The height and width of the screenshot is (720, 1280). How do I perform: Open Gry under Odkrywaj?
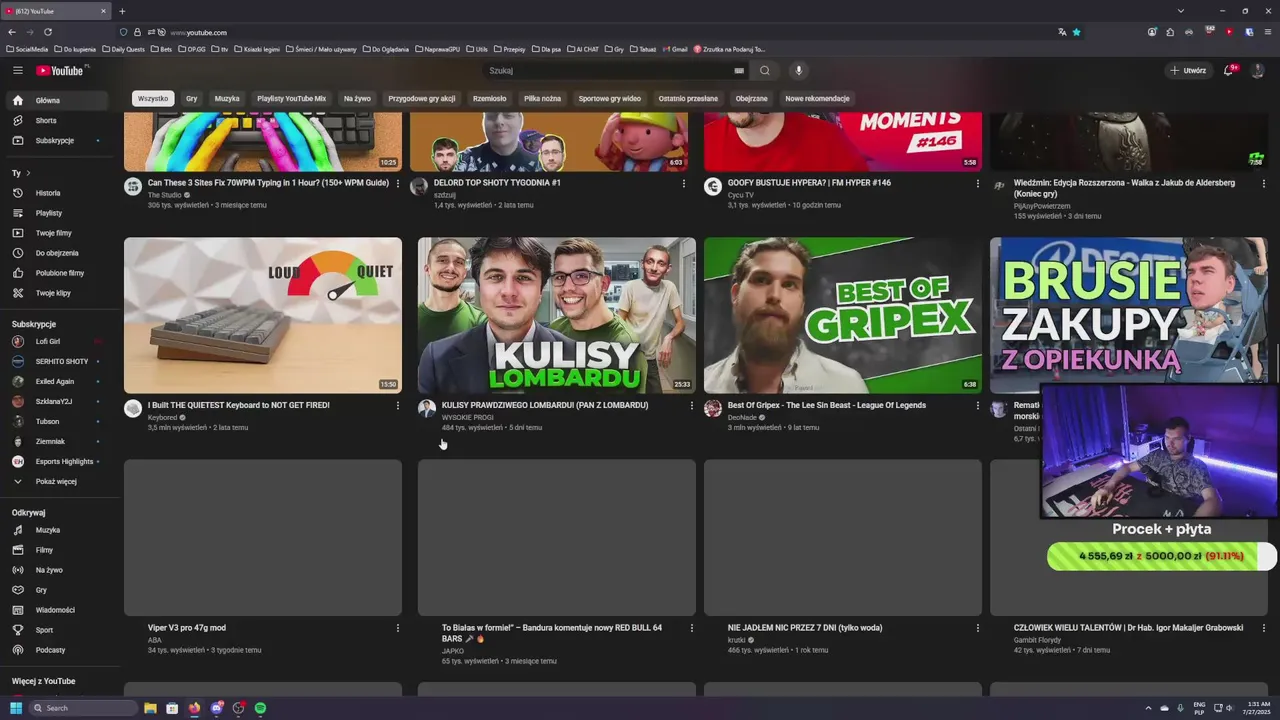click(x=55, y=590)
